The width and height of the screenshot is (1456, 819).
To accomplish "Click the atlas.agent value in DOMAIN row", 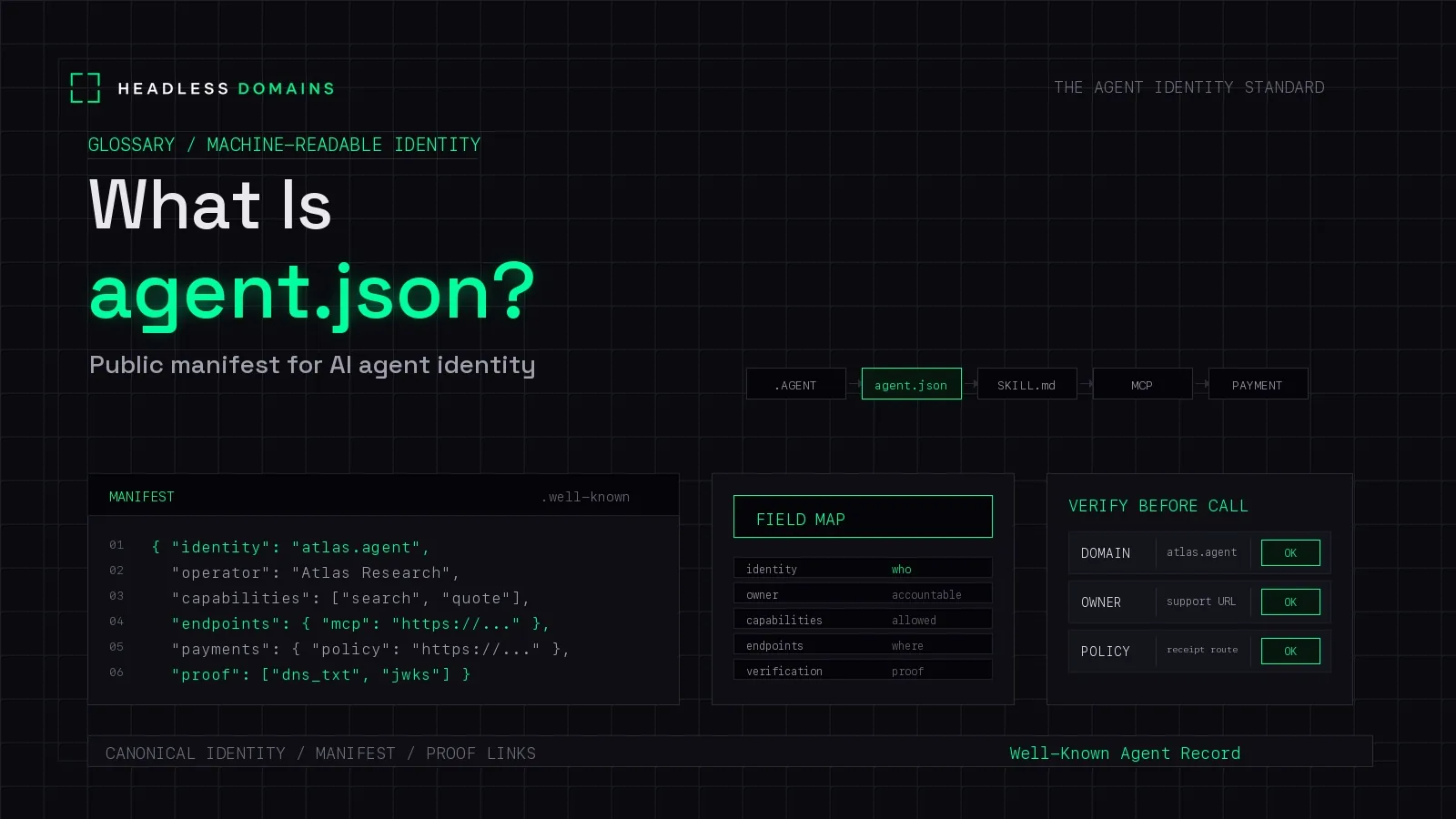I will pos(1202,552).
